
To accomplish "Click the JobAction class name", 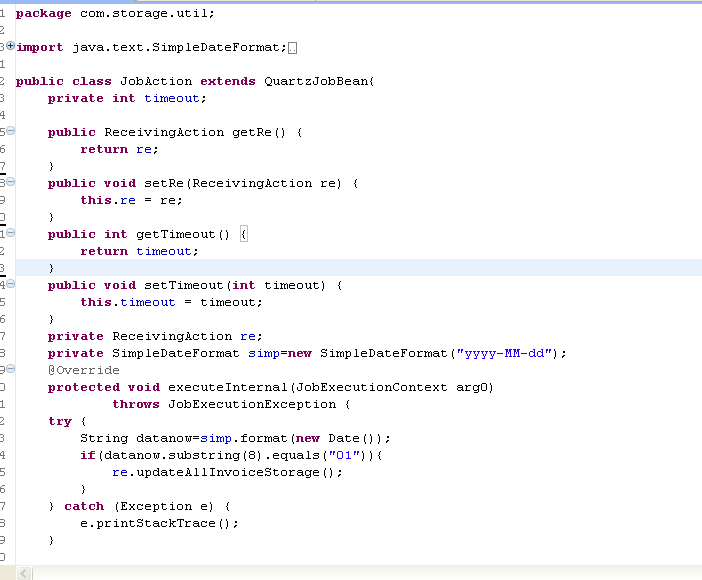I will click(x=156, y=82).
